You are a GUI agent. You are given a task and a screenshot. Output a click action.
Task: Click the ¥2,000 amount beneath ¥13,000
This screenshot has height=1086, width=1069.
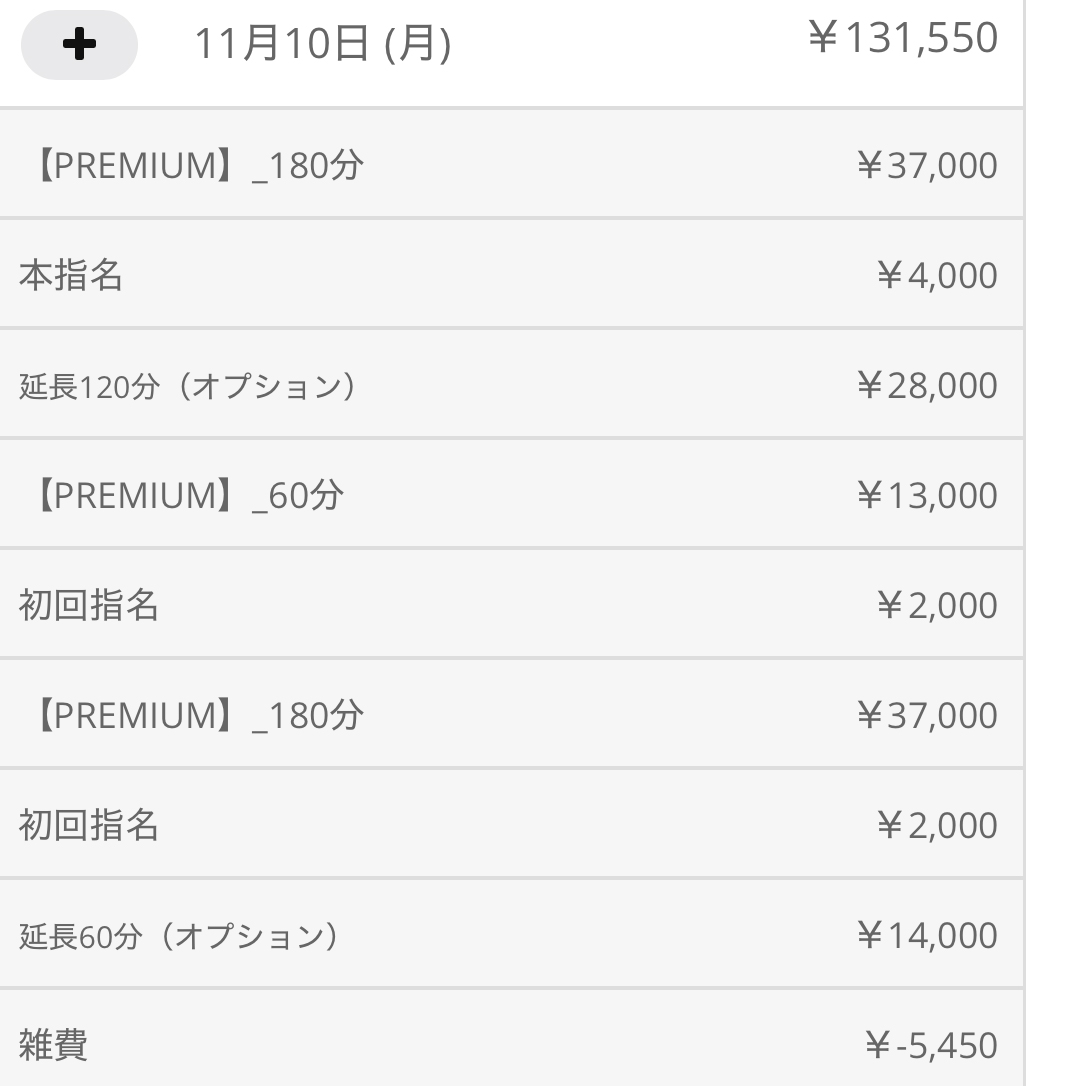tap(936, 606)
